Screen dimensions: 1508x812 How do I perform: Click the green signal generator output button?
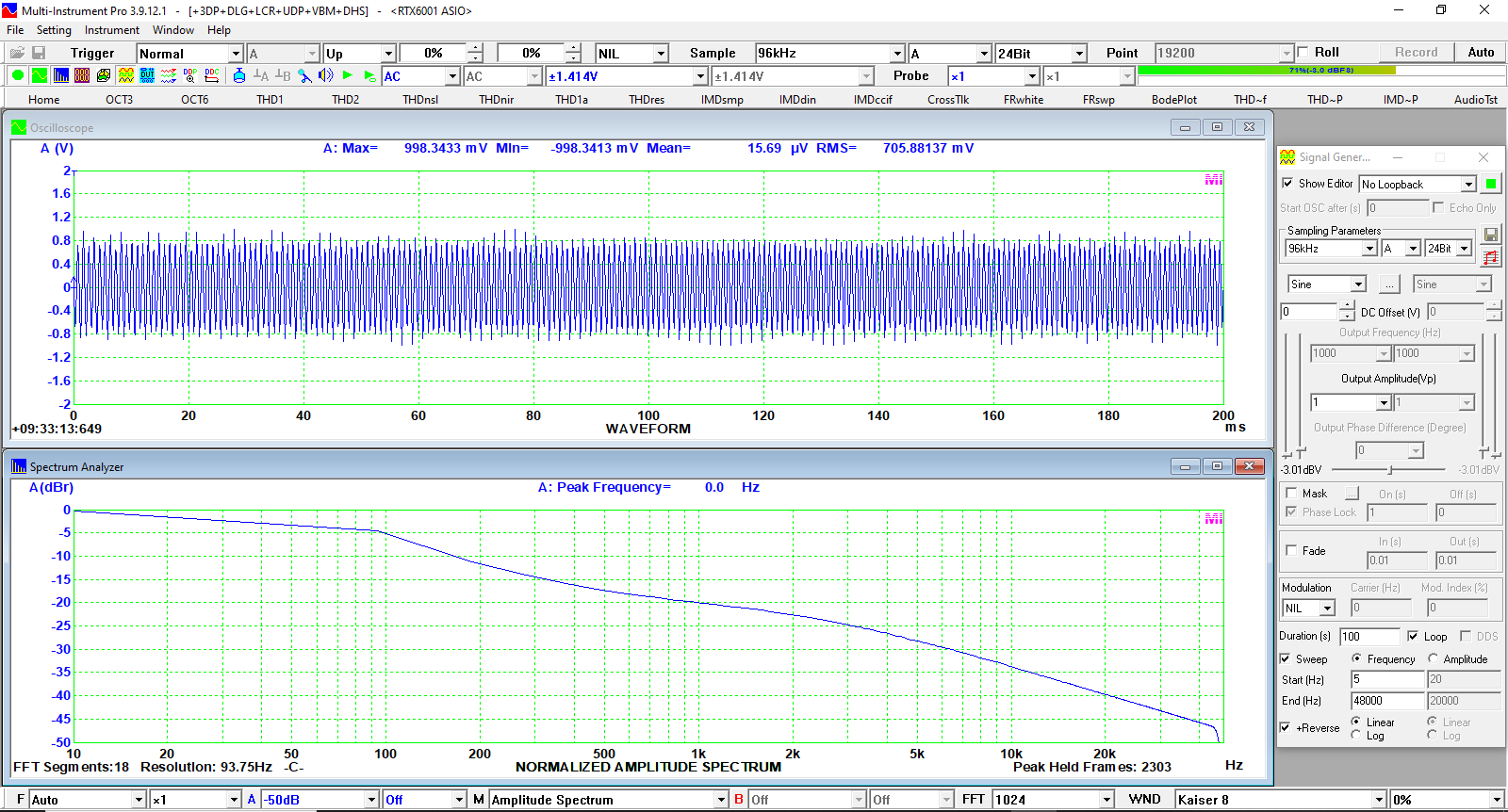(1491, 184)
